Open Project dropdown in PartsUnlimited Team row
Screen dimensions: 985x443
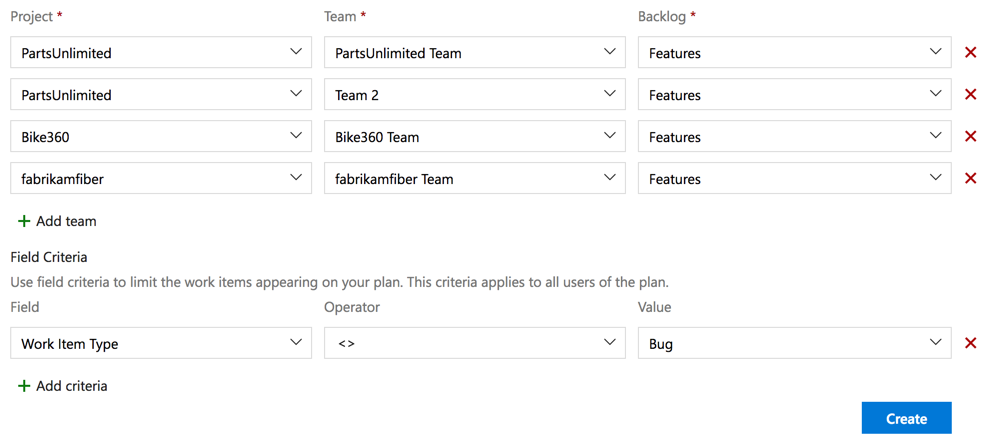pyautogui.click(x=161, y=52)
